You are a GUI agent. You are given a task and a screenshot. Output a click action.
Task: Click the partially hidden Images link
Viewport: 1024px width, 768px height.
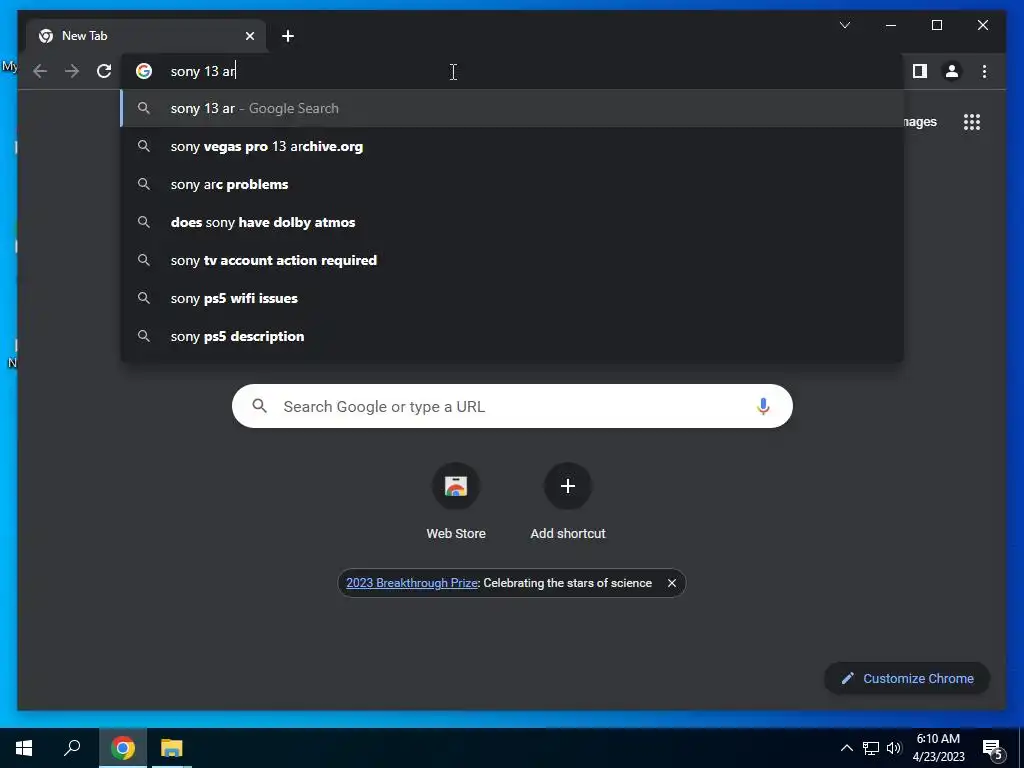coord(921,122)
